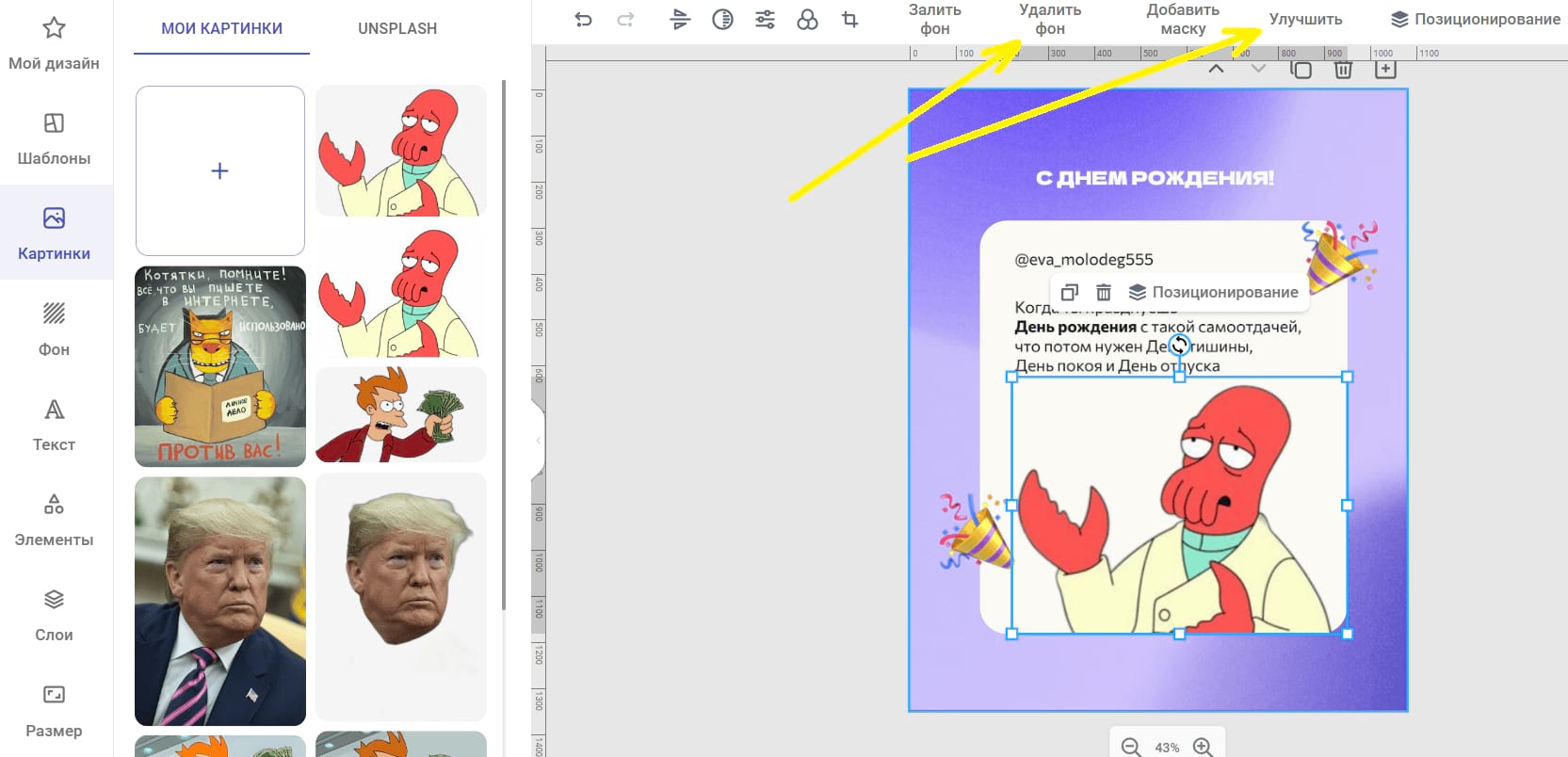
Task: Delete page with trash icon above canvas
Action: point(1343,69)
